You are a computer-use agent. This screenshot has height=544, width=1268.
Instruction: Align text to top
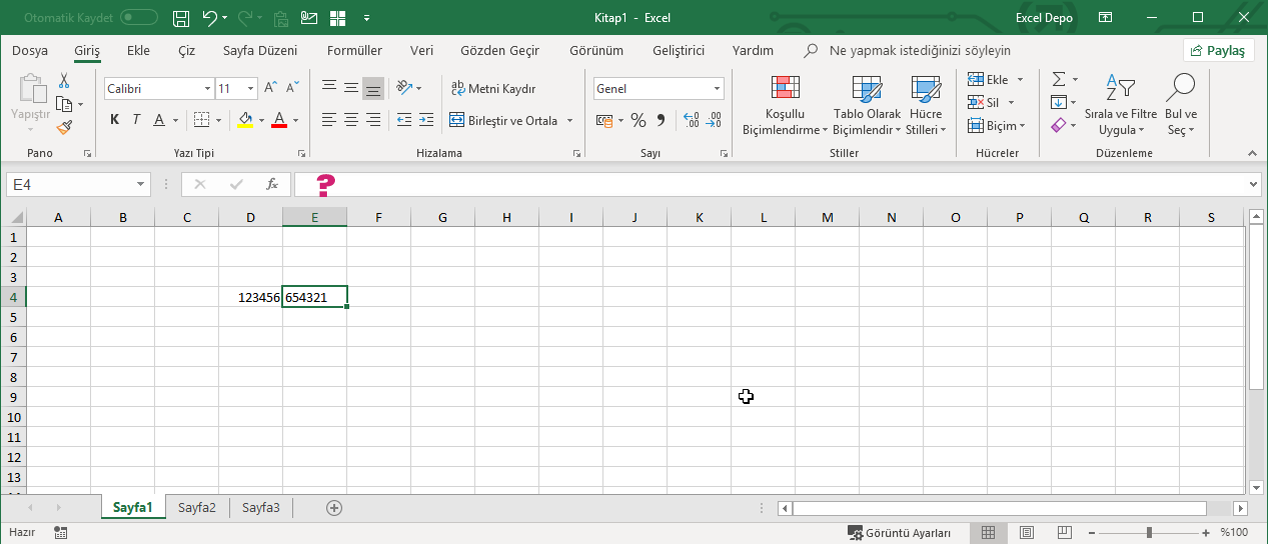[x=329, y=88]
